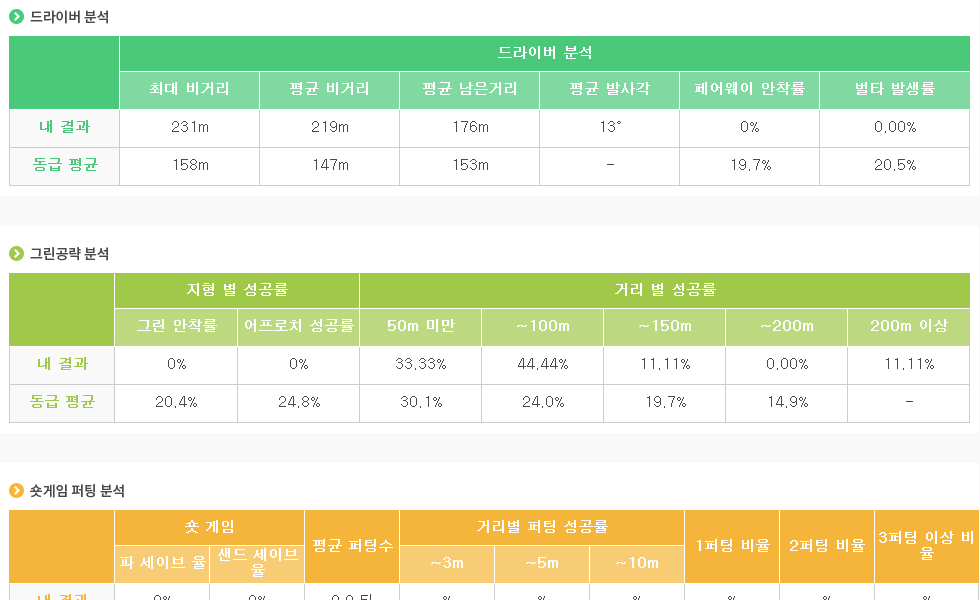Click the arrow icon next to 그린공략 분석

(x=16, y=254)
